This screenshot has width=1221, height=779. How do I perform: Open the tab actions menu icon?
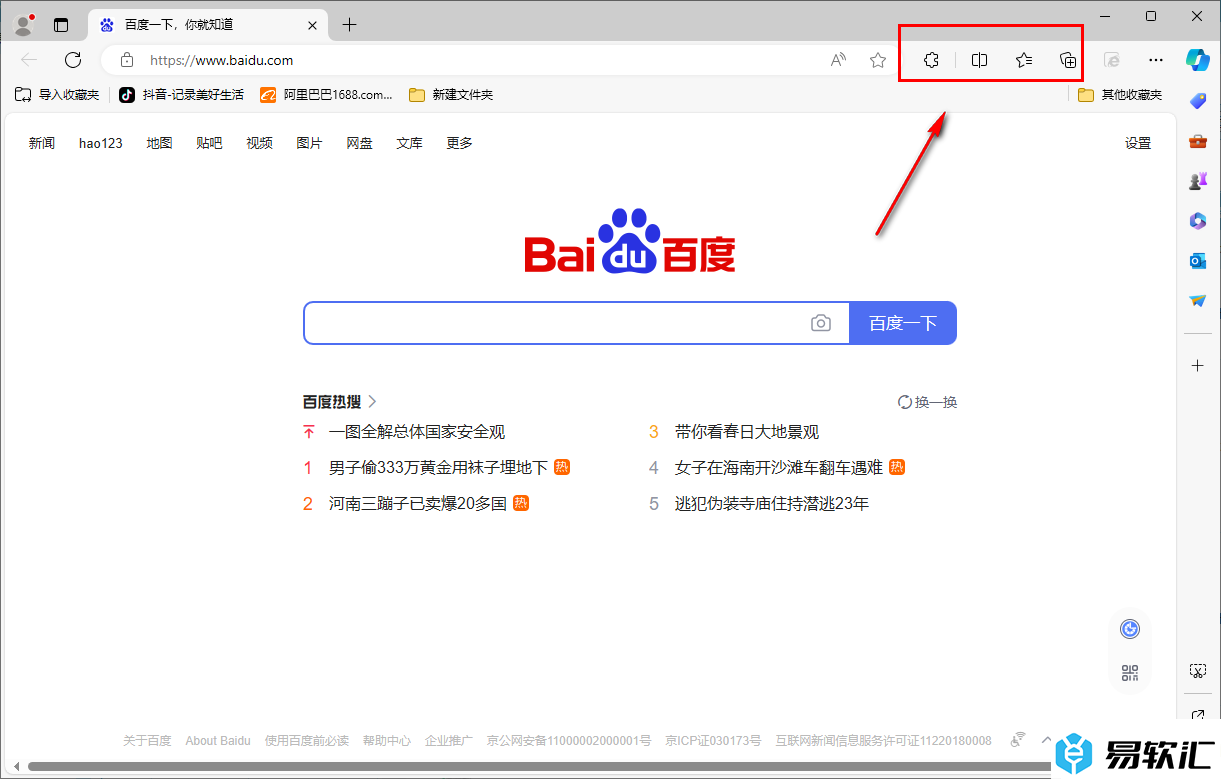[x=61, y=25]
